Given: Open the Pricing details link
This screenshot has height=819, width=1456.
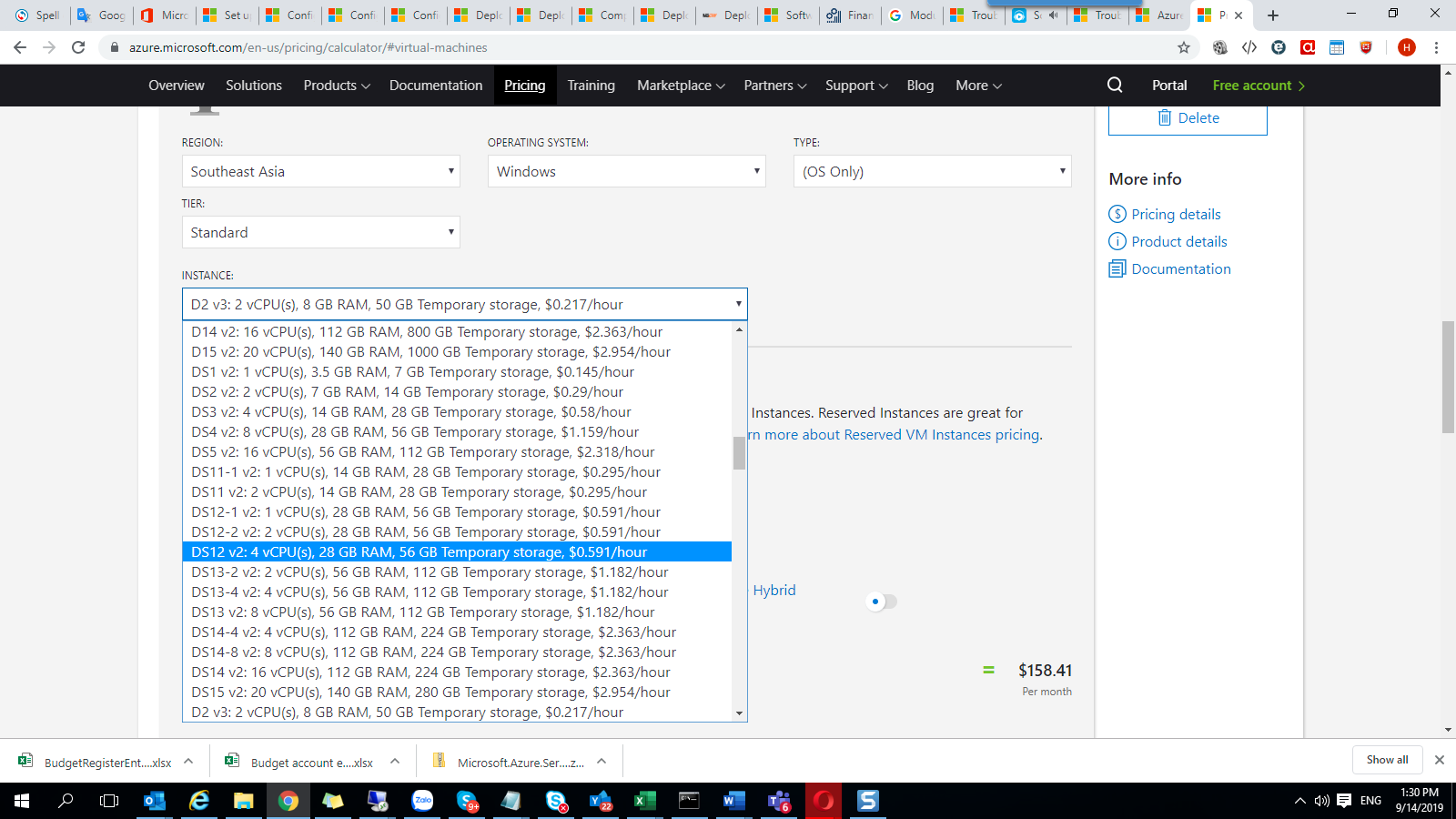Looking at the screenshot, I should pyautogui.click(x=1176, y=214).
